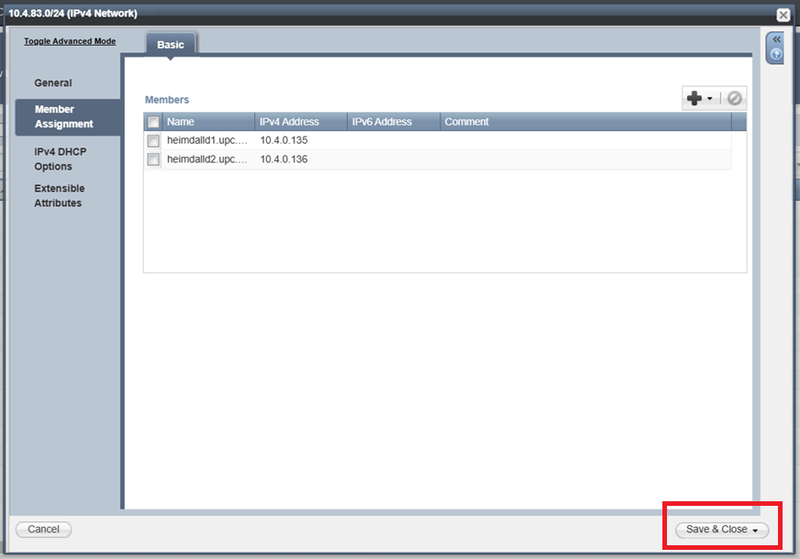Select the Member Assignment section
800x559 pixels.
point(64,117)
